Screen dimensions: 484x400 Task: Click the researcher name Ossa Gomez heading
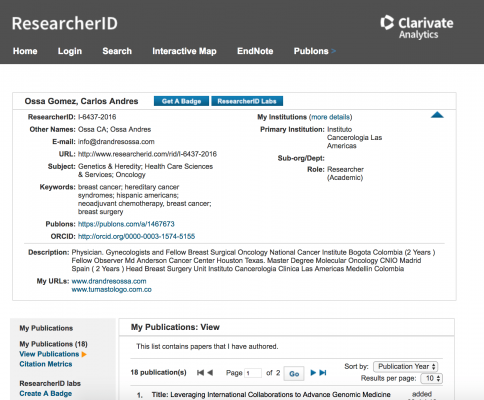pos(81,101)
